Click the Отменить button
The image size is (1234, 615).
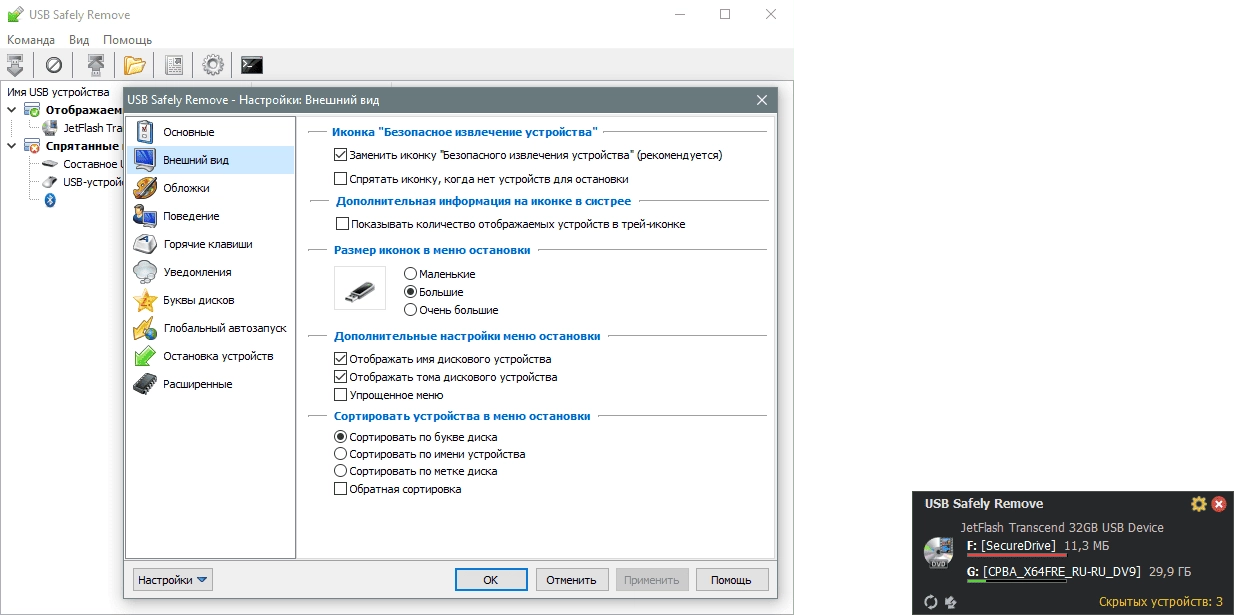tap(572, 579)
